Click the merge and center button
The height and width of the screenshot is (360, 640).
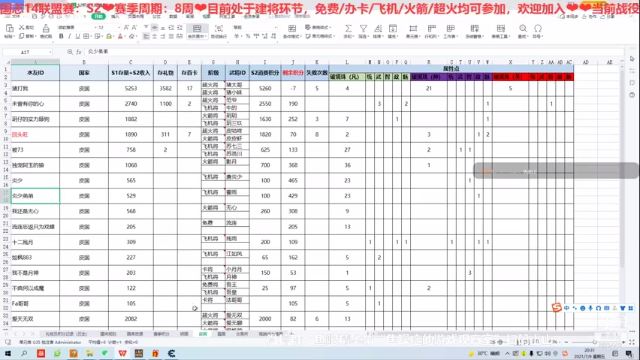[x=197, y=31]
